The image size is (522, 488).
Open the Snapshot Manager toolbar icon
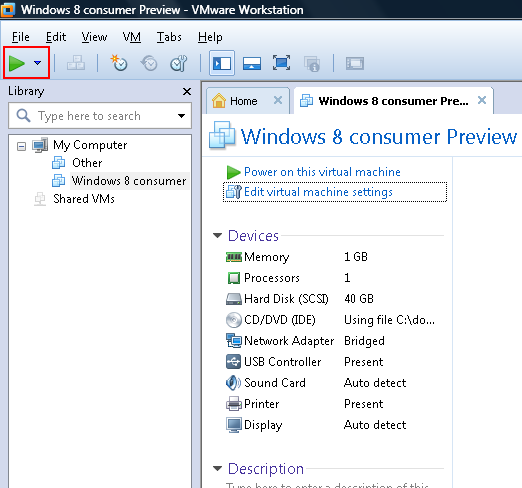[x=179, y=63]
